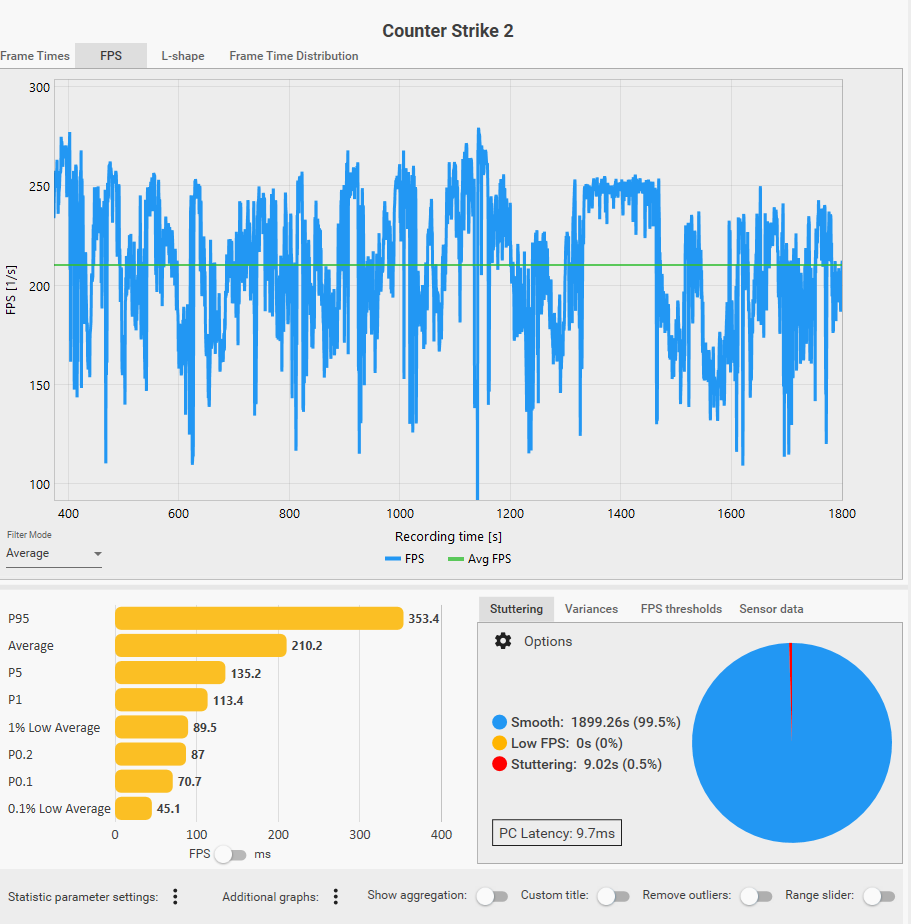Click the red Stuttering legend dot

[499, 764]
